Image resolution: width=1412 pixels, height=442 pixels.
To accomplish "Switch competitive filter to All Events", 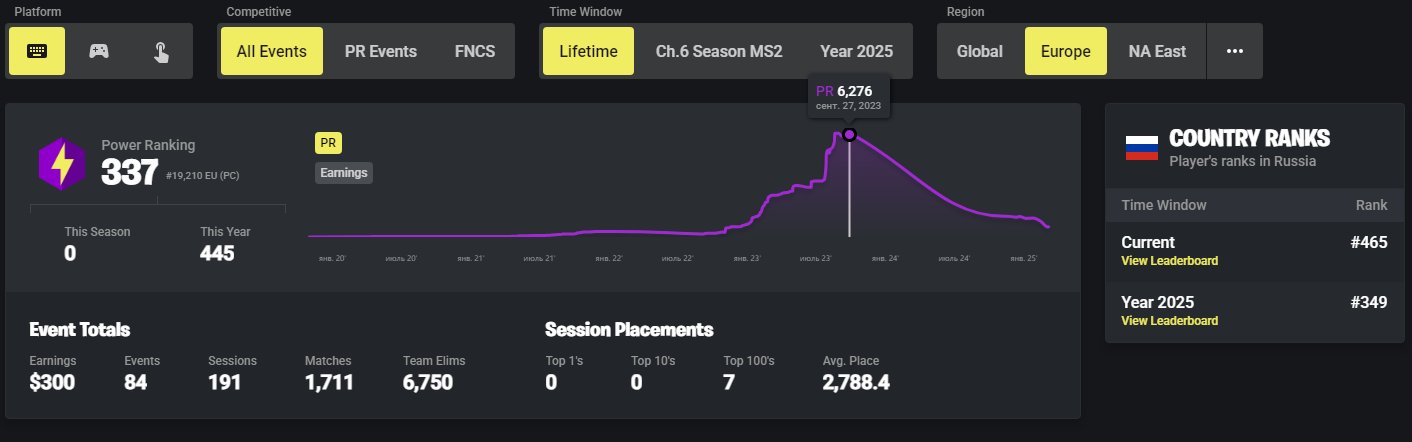I will tap(272, 51).
